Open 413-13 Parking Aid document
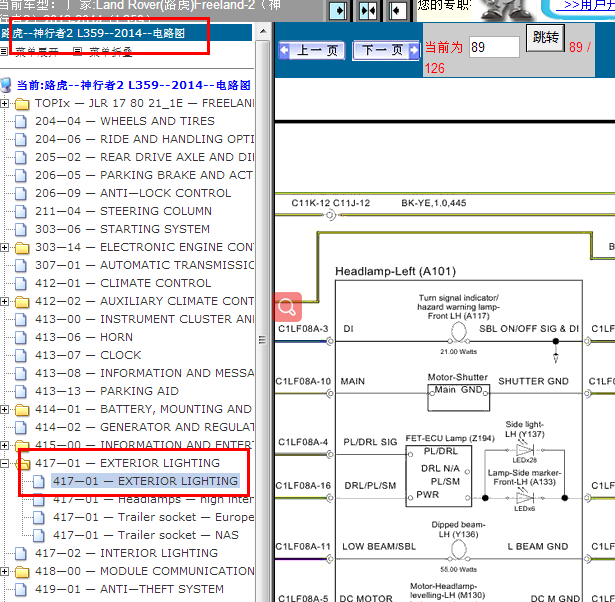The image size is (615, 602). click(107, 391)
